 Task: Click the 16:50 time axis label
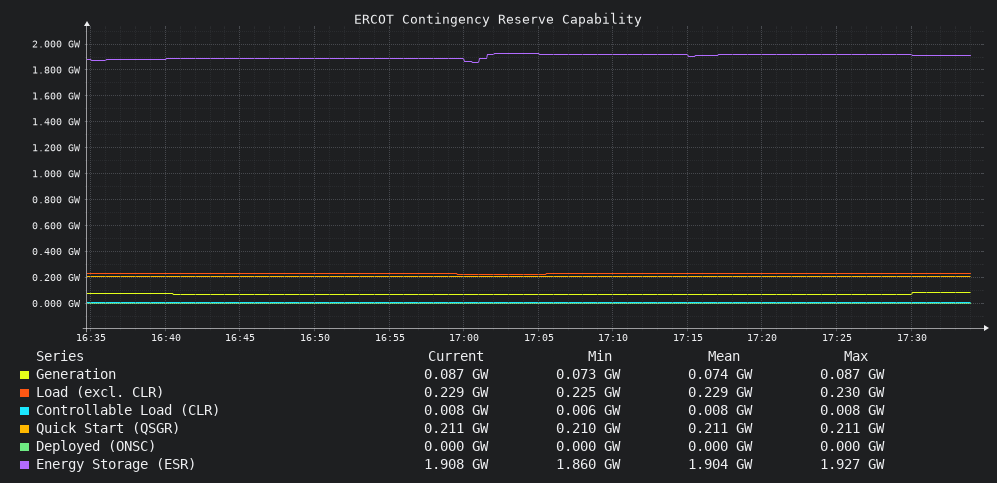pos(314,337)
